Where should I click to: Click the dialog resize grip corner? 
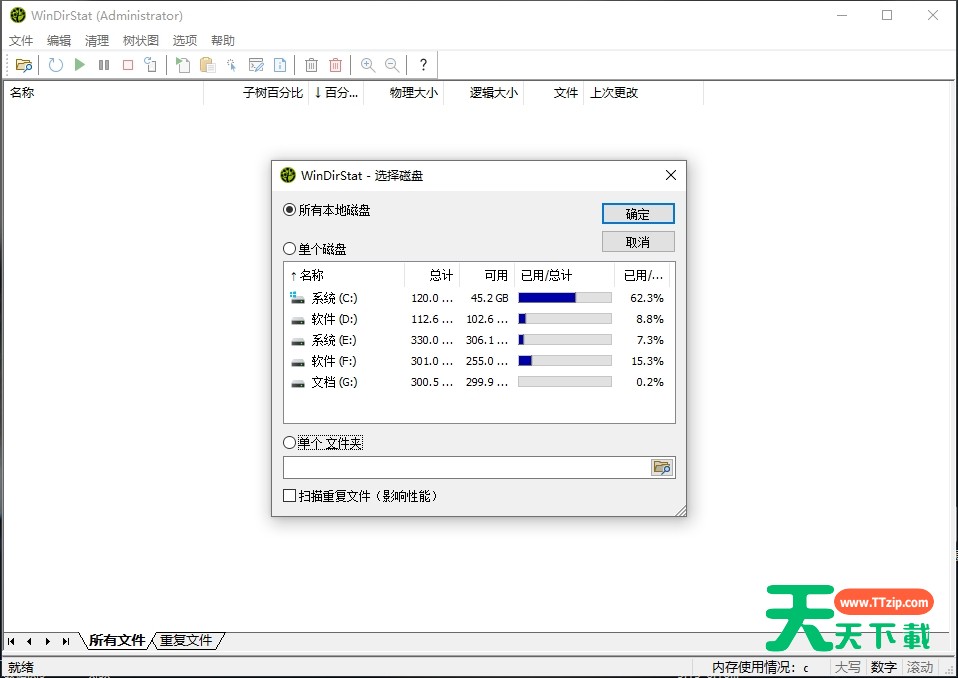[681, 511]
